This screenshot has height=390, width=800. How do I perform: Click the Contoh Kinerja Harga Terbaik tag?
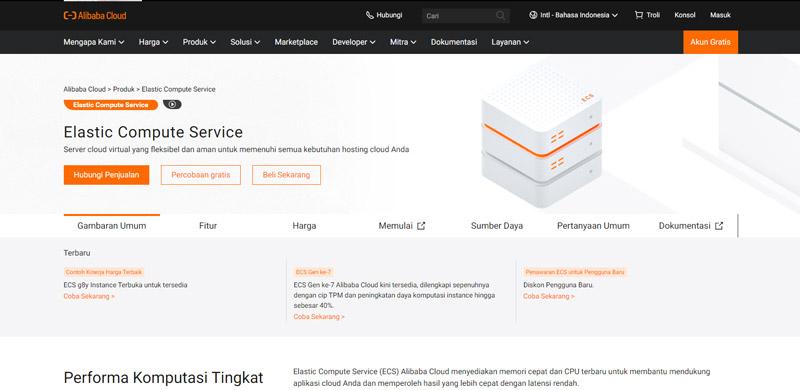104,272
